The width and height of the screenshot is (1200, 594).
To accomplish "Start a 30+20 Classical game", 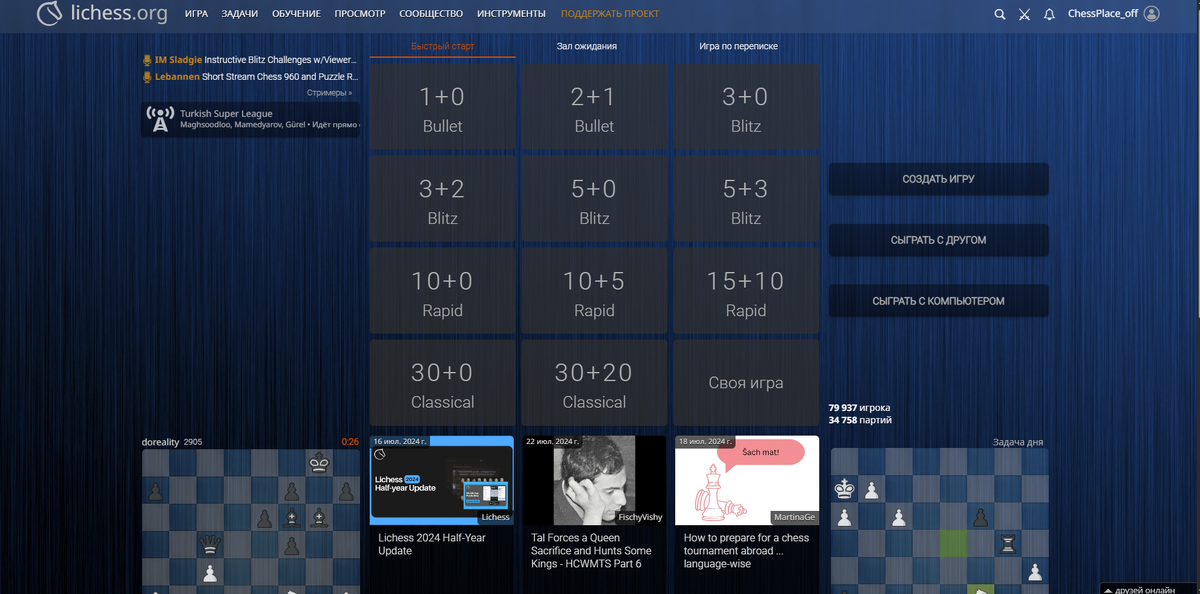I will point(594,385).
